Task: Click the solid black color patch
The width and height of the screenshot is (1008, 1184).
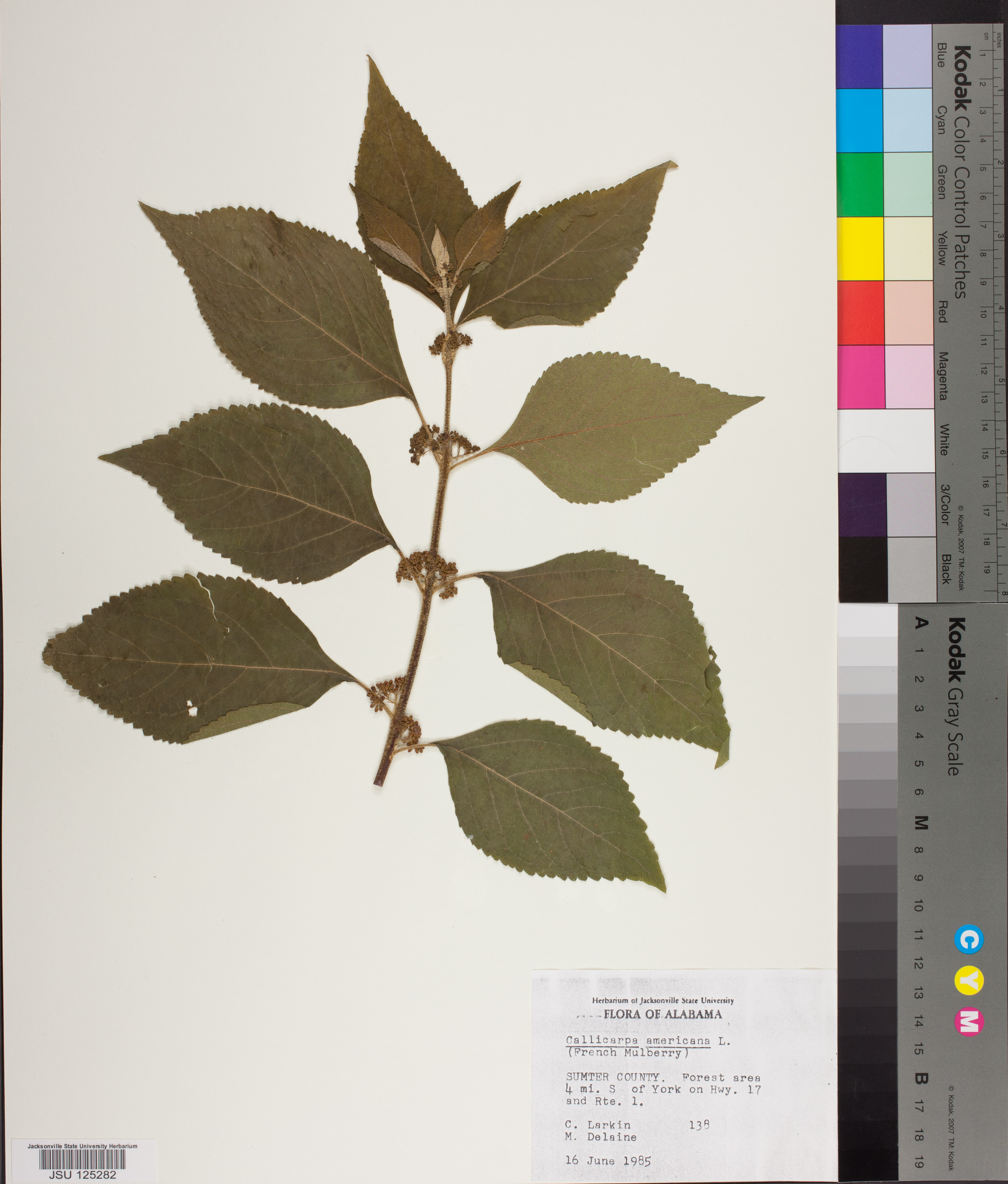Action: (x=862, y=569)
